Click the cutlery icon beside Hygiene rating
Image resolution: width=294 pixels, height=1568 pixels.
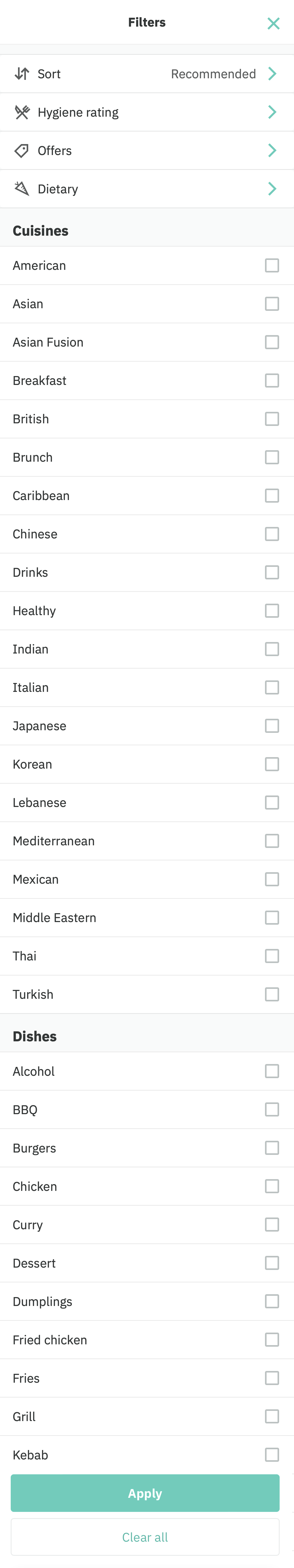click(21, 112)
